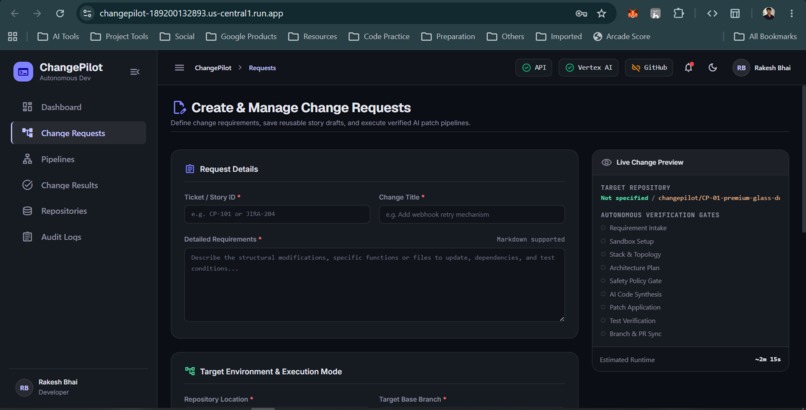806x410 pixels.
Task: Click the password key icon in the address bar
Action: (x=581, y=13)
